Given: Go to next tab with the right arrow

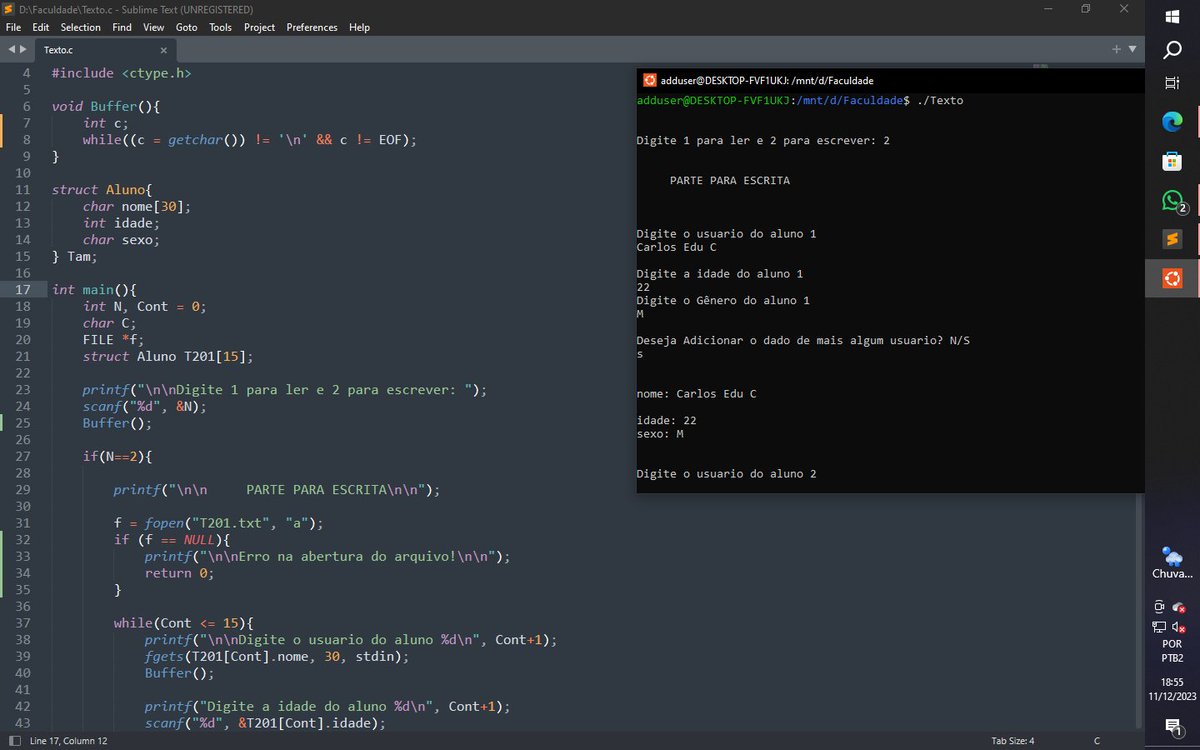Looking at the screenshot, I should click(x=23, y=49).
